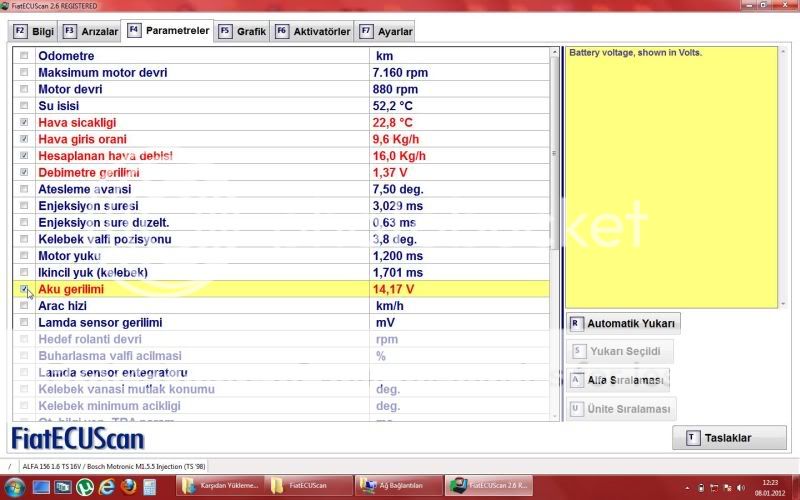Click the Lamda sensor entegratoru row
Screen dimensions: 800x500
281,372
